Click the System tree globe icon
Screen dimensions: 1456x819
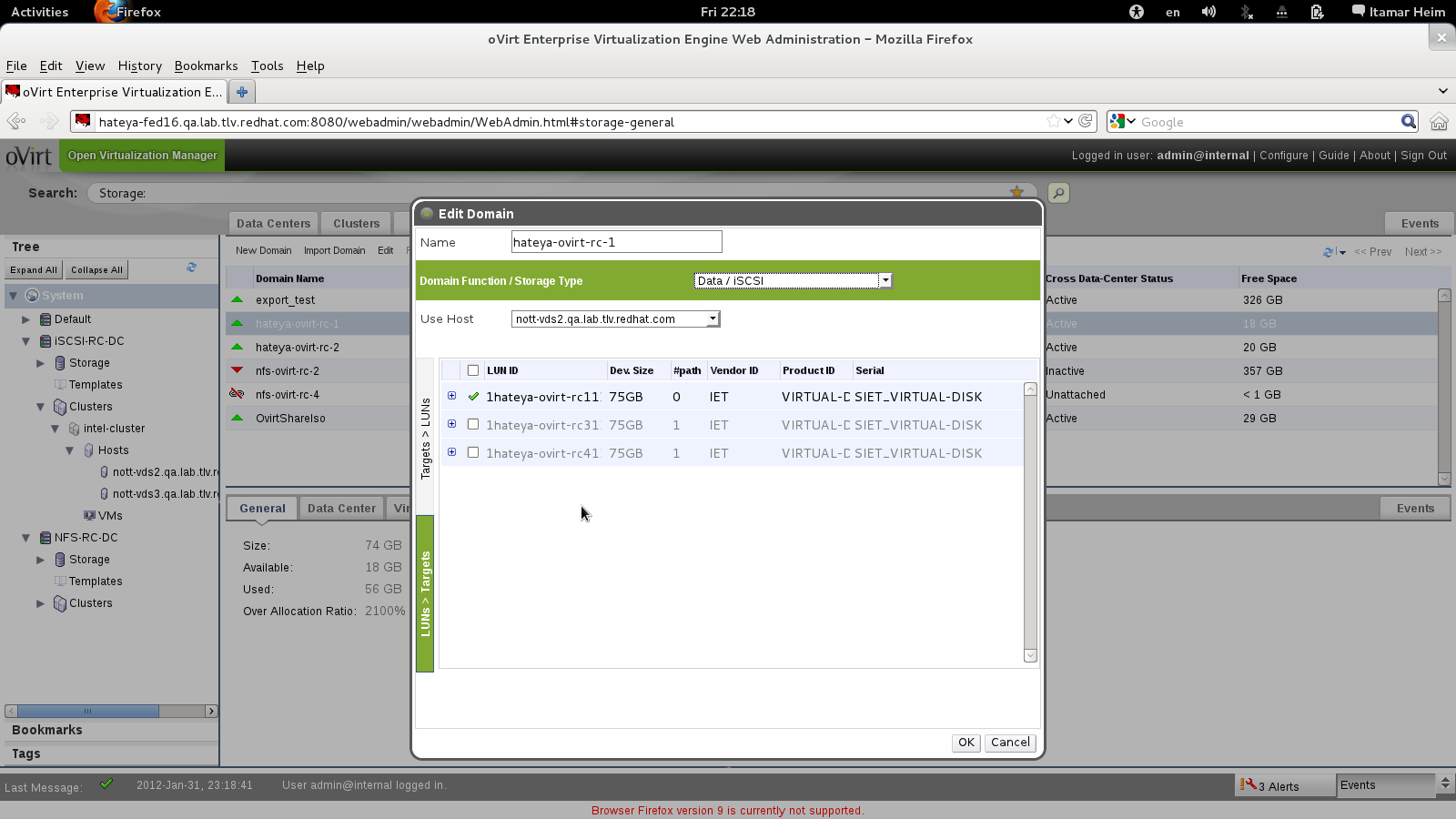pos(33,296)
